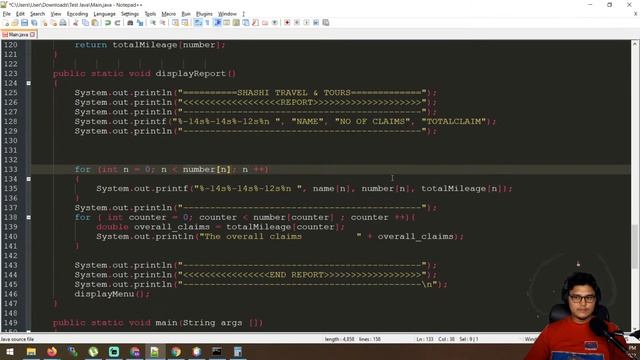Screen dimensions: 640x360
Task: Click 'Java source file' in status bar
Action: point(17,339)
